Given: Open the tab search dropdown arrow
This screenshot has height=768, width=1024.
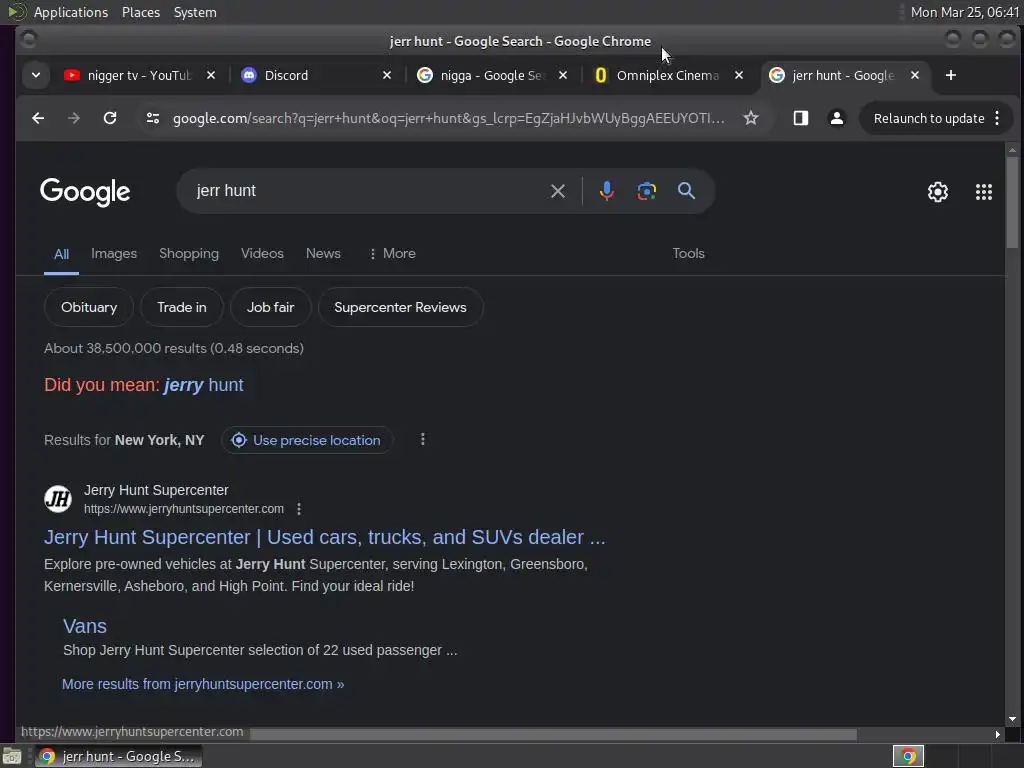Looking at the screenshot, I should (36, 75).
